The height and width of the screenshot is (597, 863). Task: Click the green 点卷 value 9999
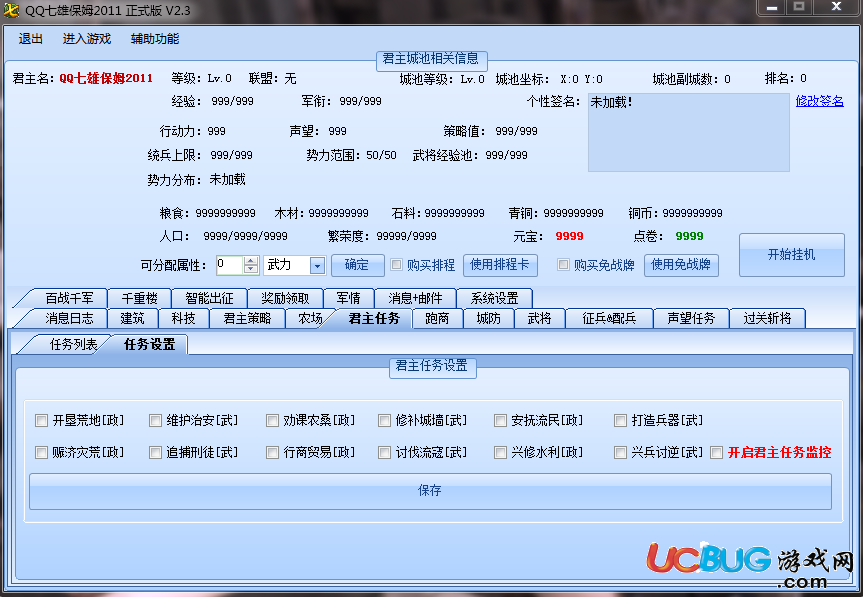(x=689, y=236)
